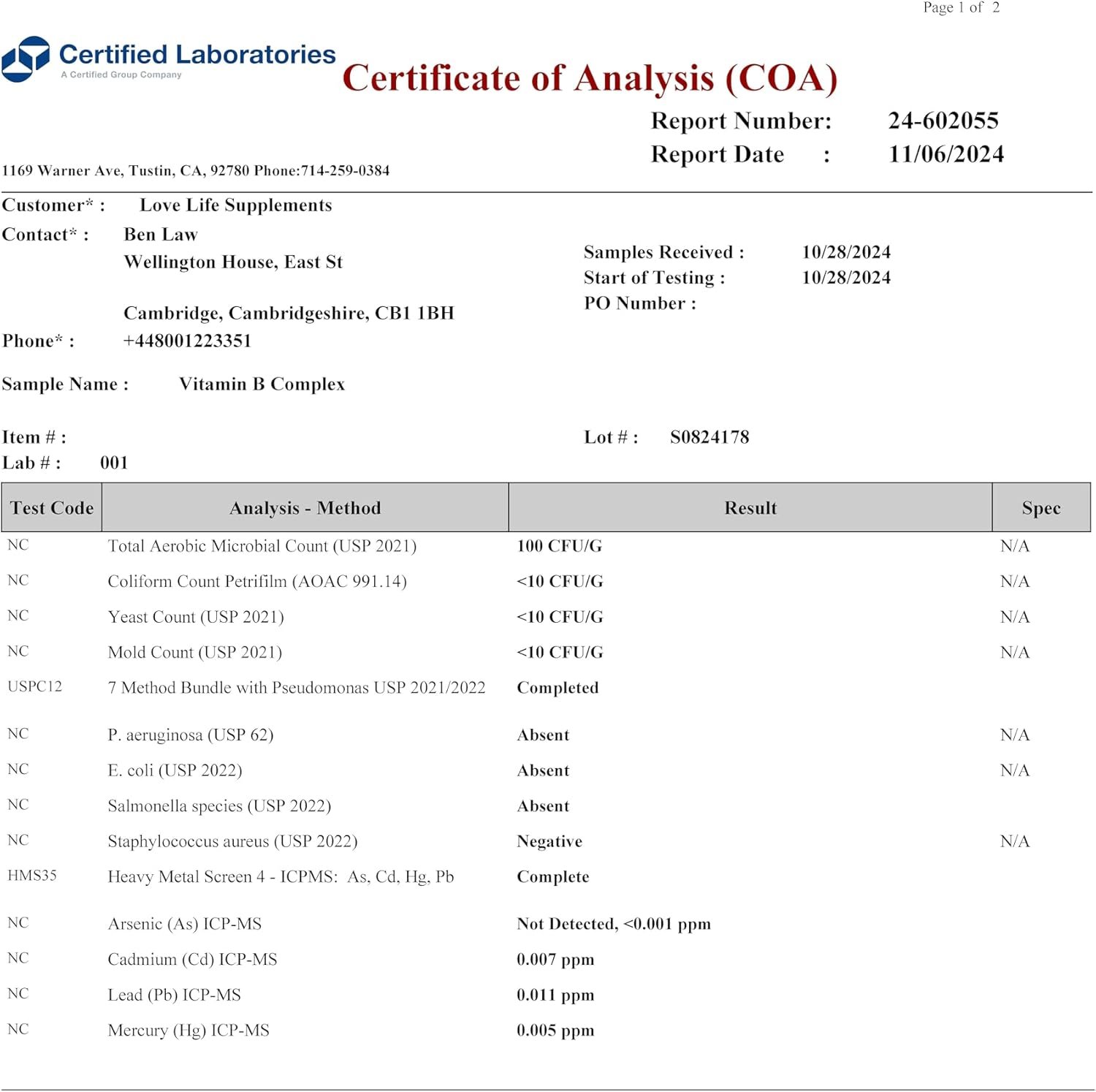Select customer name Love Life Supplements
This screenshot has width=1096, height=1092.
pos(235,205)
